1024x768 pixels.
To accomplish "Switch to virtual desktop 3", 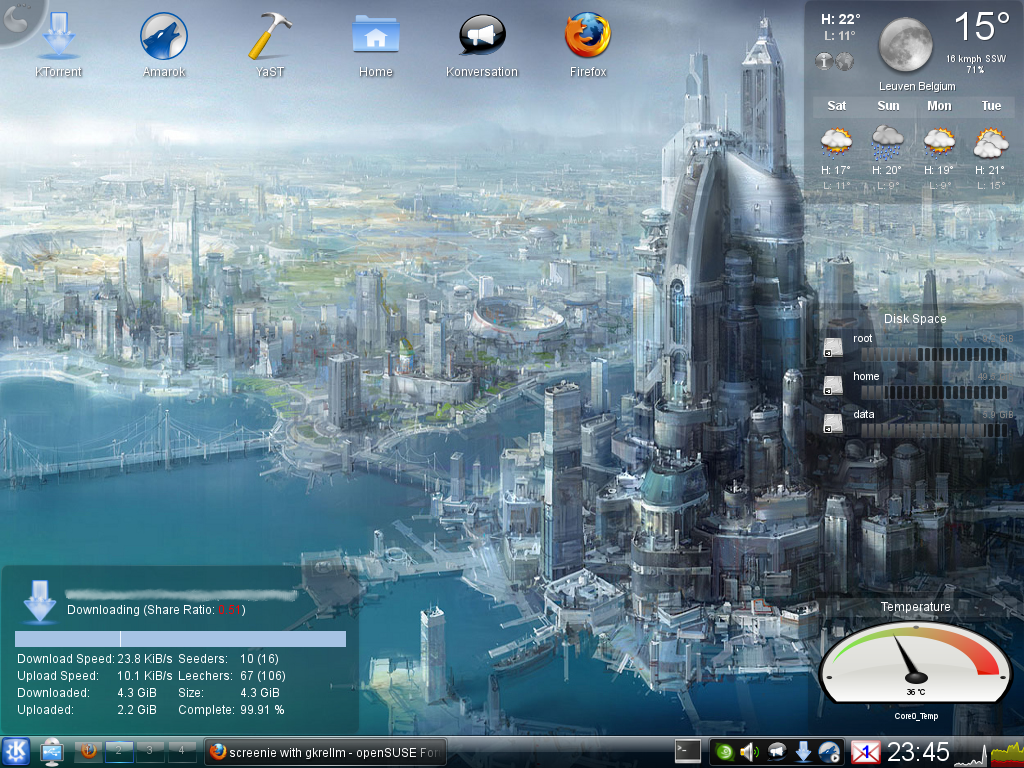I will point(150,751).
